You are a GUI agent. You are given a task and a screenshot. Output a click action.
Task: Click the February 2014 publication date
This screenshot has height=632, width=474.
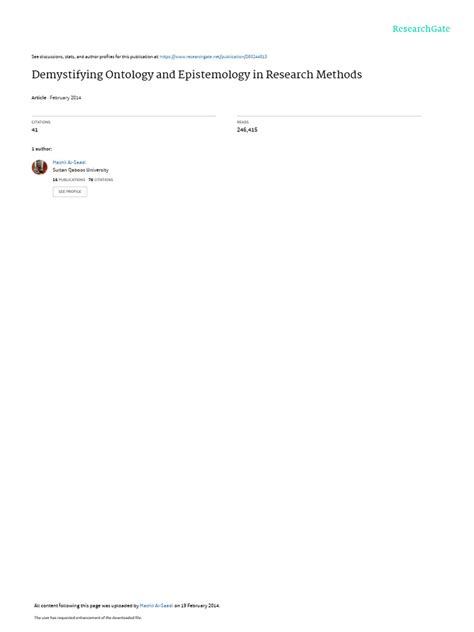click(65, 98)
